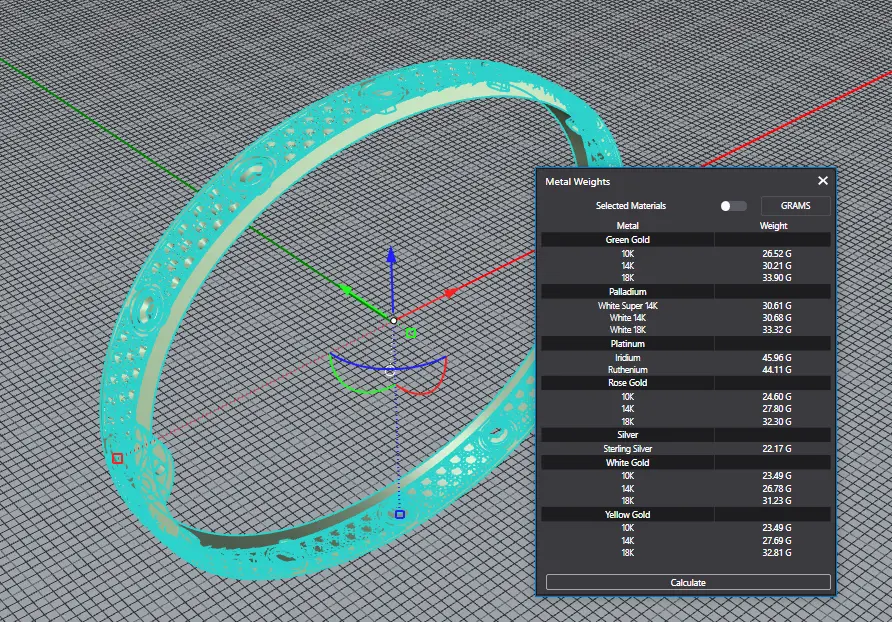Select the Palladium group header
892x622 pixels.
coord(686,291)
